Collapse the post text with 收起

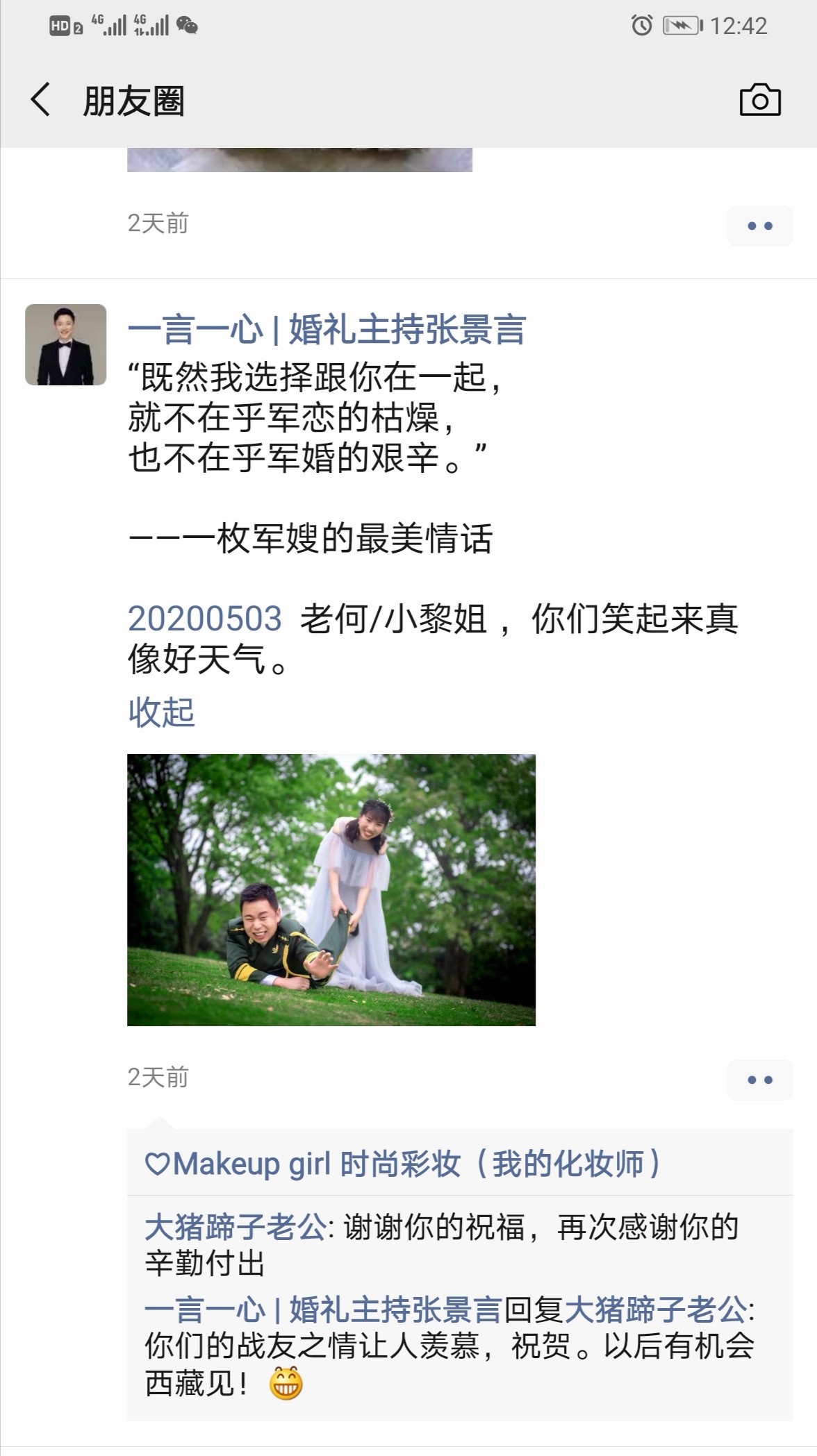(161, 712)
